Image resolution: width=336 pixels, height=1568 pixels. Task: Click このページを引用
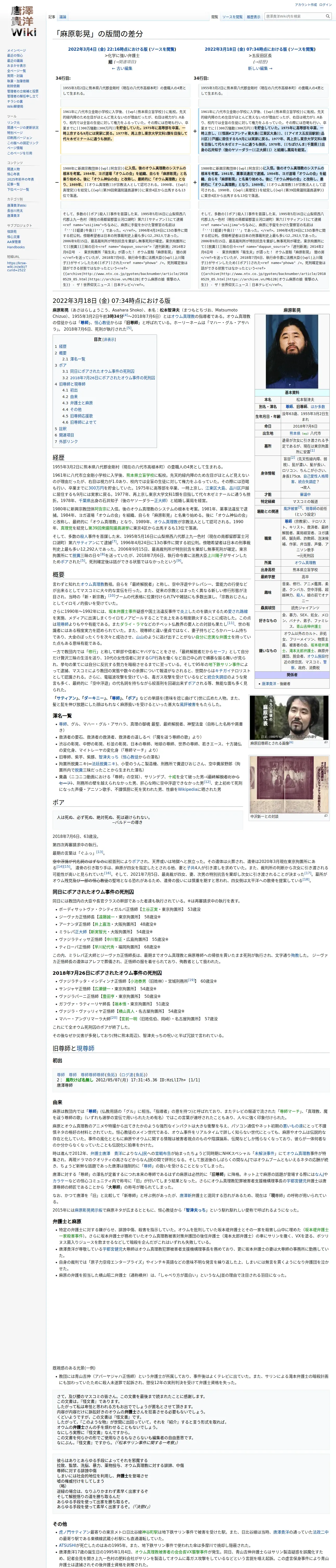[x=20, y=153]
